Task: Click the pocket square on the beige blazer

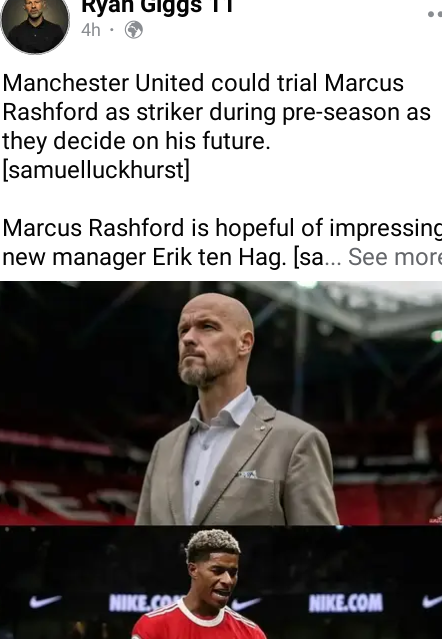Action: tap(248, 474)
